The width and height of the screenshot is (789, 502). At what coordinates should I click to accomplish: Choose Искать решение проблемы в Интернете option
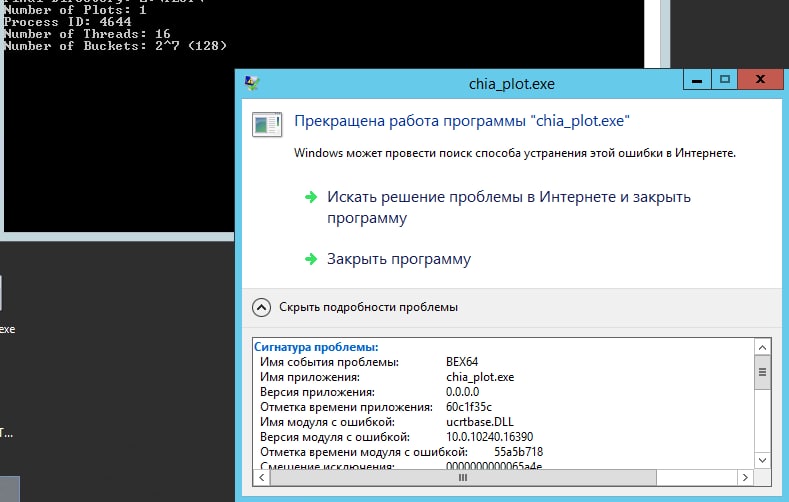(x=509, y=207)
